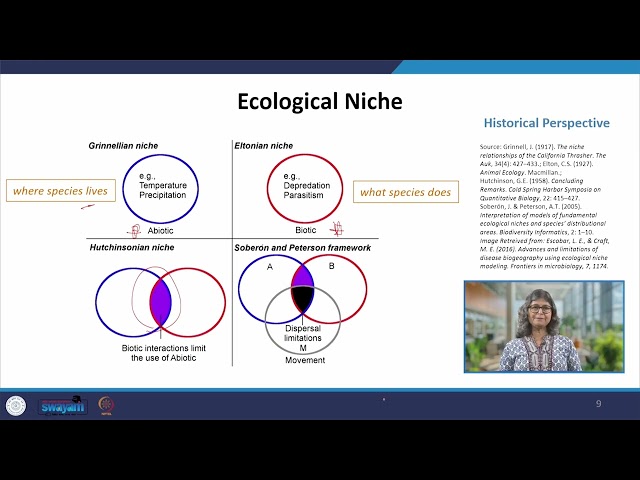Click the purple overlap in Hutchinsonian diagram
640x480 pixels.
pos(160,302)
